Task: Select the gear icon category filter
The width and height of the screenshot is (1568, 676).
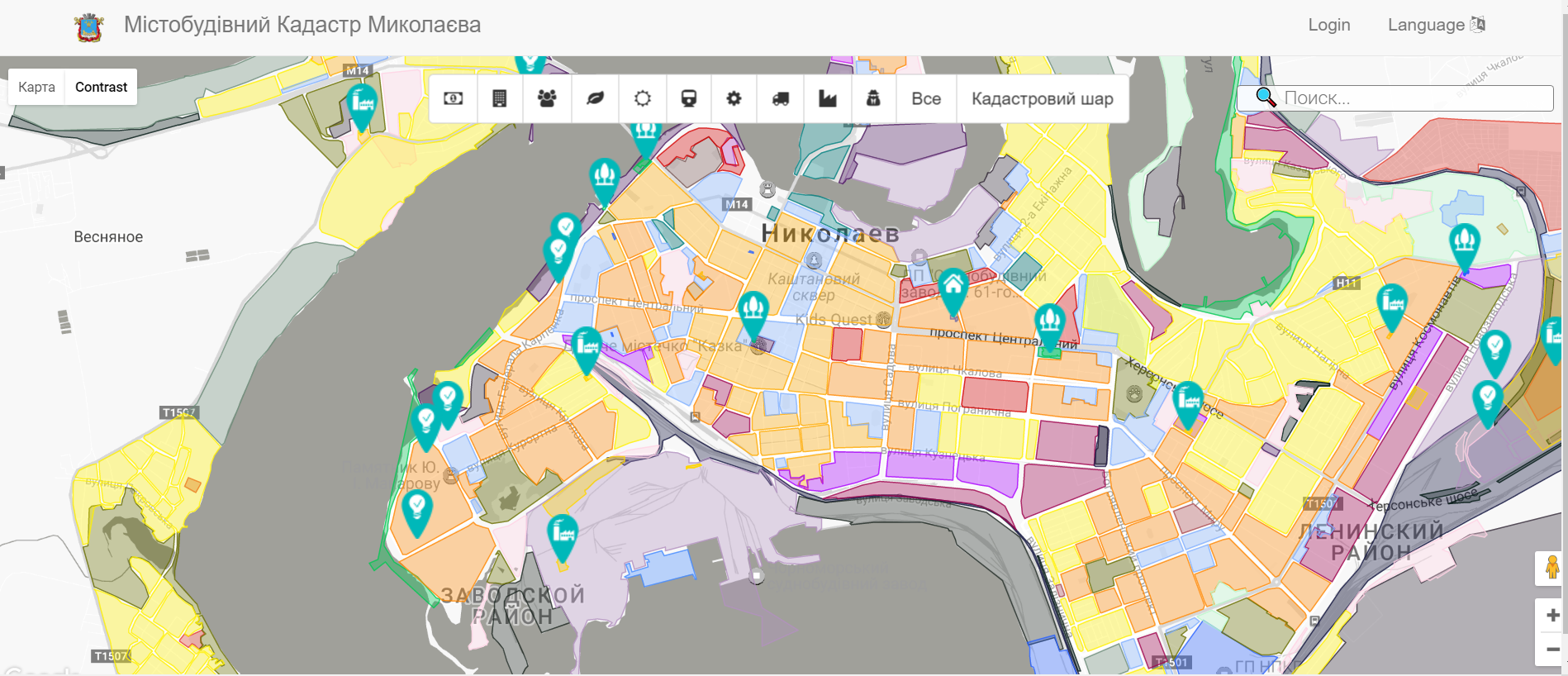Action: click(x=734, y=98)
